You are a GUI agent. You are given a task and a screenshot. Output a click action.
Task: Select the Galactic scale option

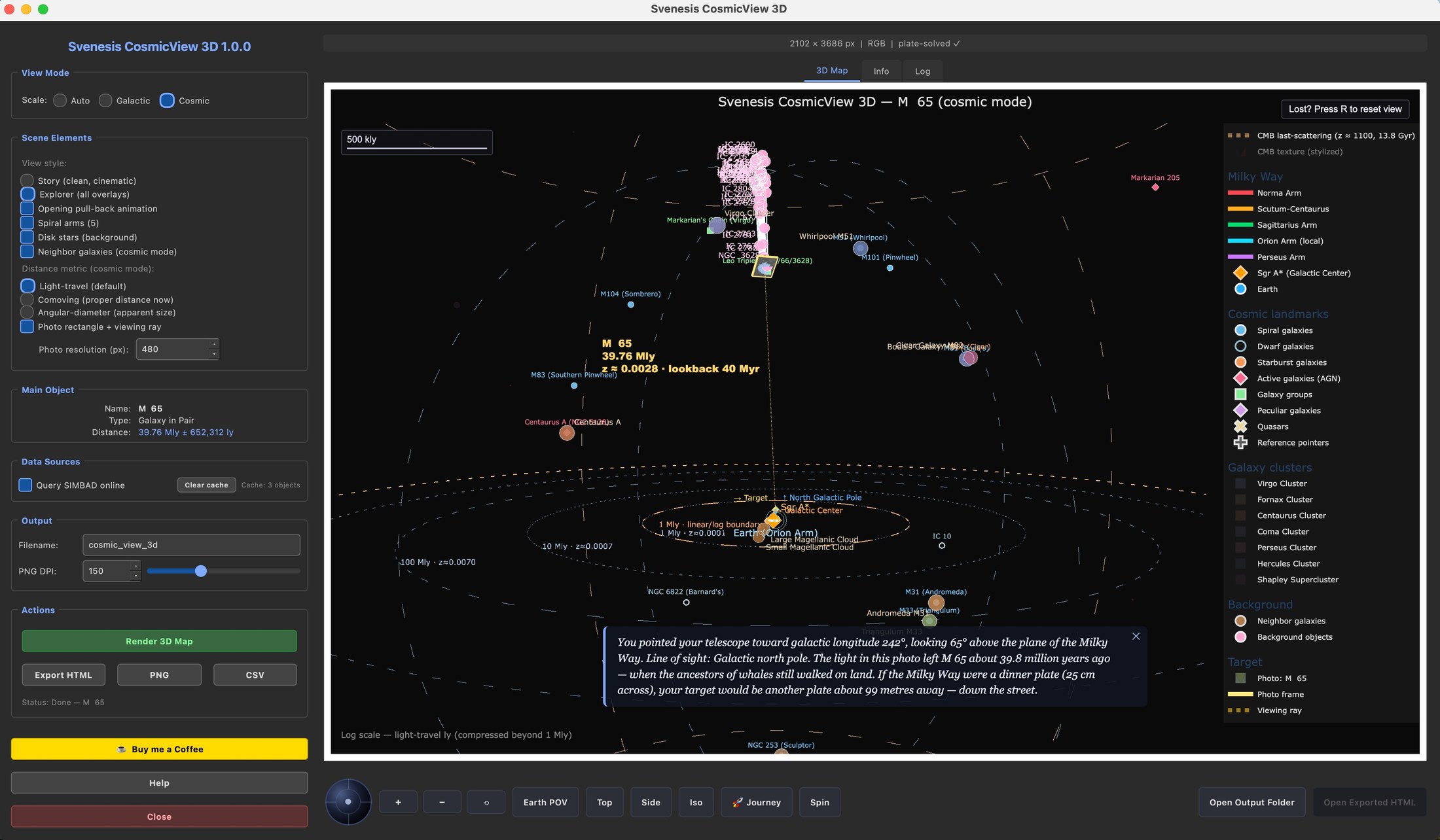pos(105,101)
